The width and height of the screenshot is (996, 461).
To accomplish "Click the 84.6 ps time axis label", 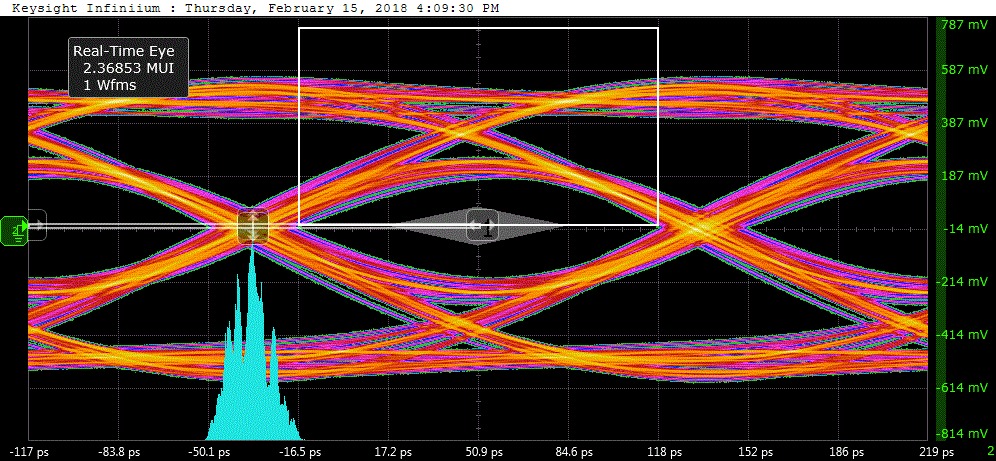I will click(572, 452).
